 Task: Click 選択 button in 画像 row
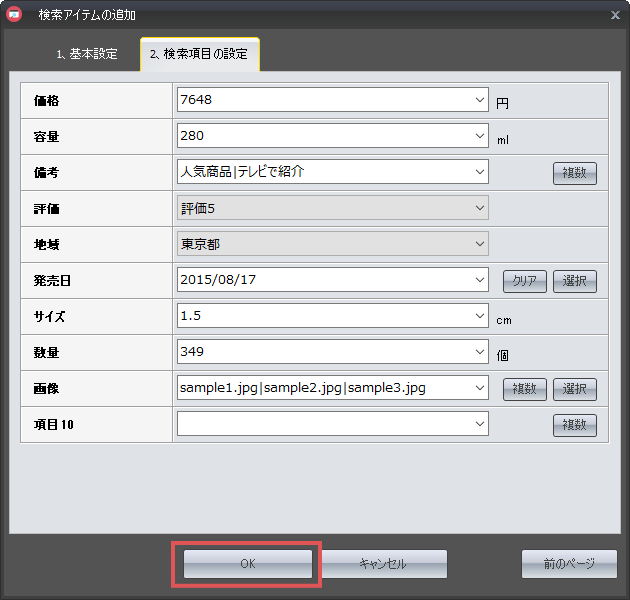pyautogui.click(x=574, y=389)
